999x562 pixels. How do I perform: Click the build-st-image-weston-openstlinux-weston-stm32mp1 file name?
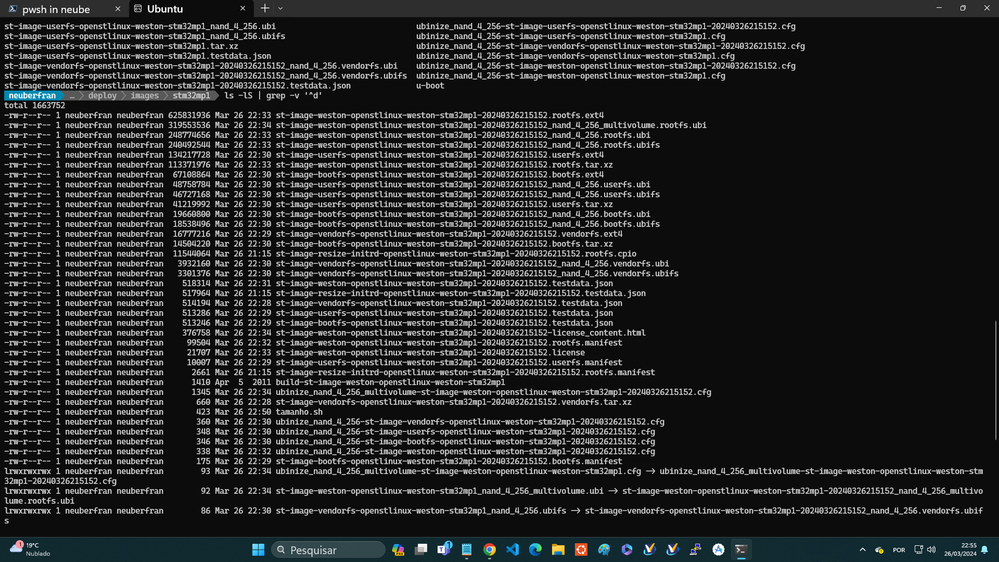click(x=390, y=382)
